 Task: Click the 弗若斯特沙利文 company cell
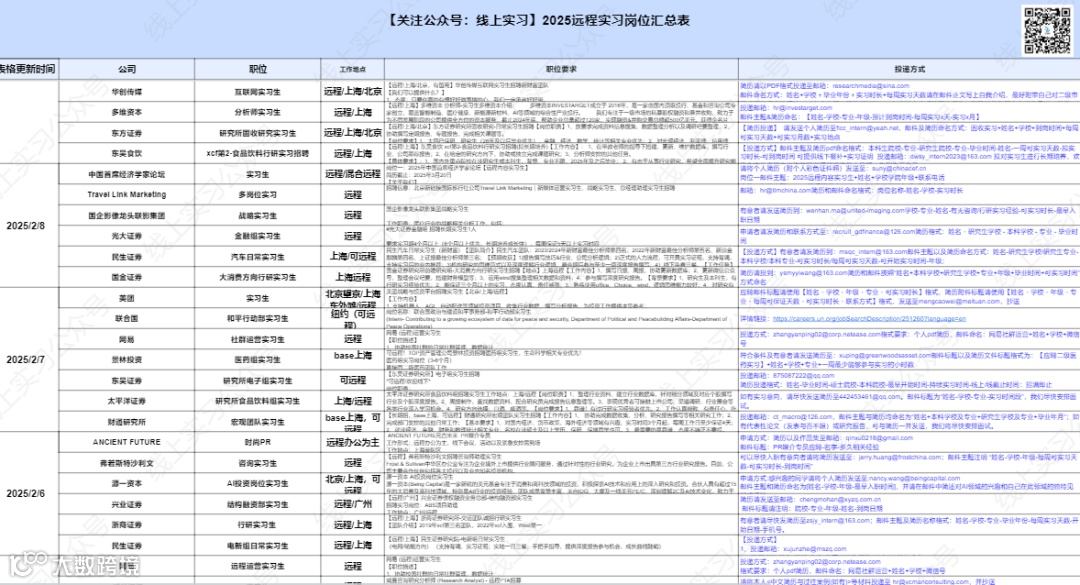tap(127, 463)
